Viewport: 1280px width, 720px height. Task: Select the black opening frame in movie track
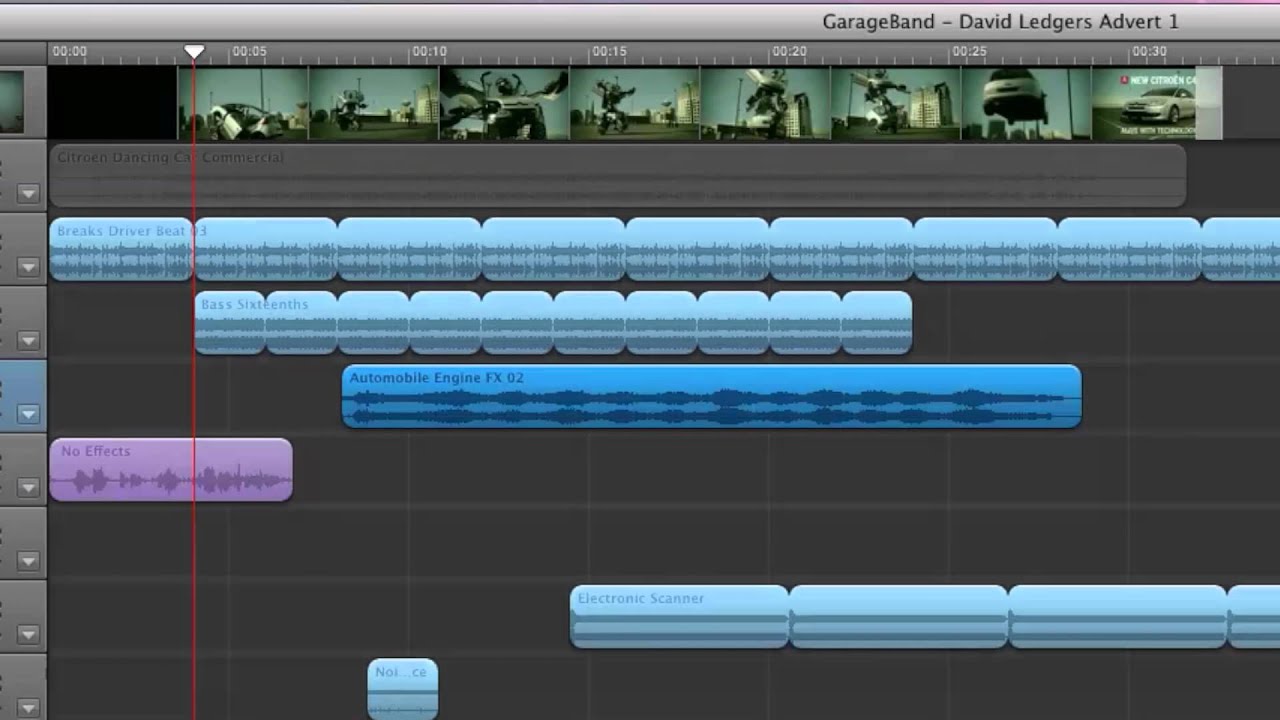coord(113,103)
